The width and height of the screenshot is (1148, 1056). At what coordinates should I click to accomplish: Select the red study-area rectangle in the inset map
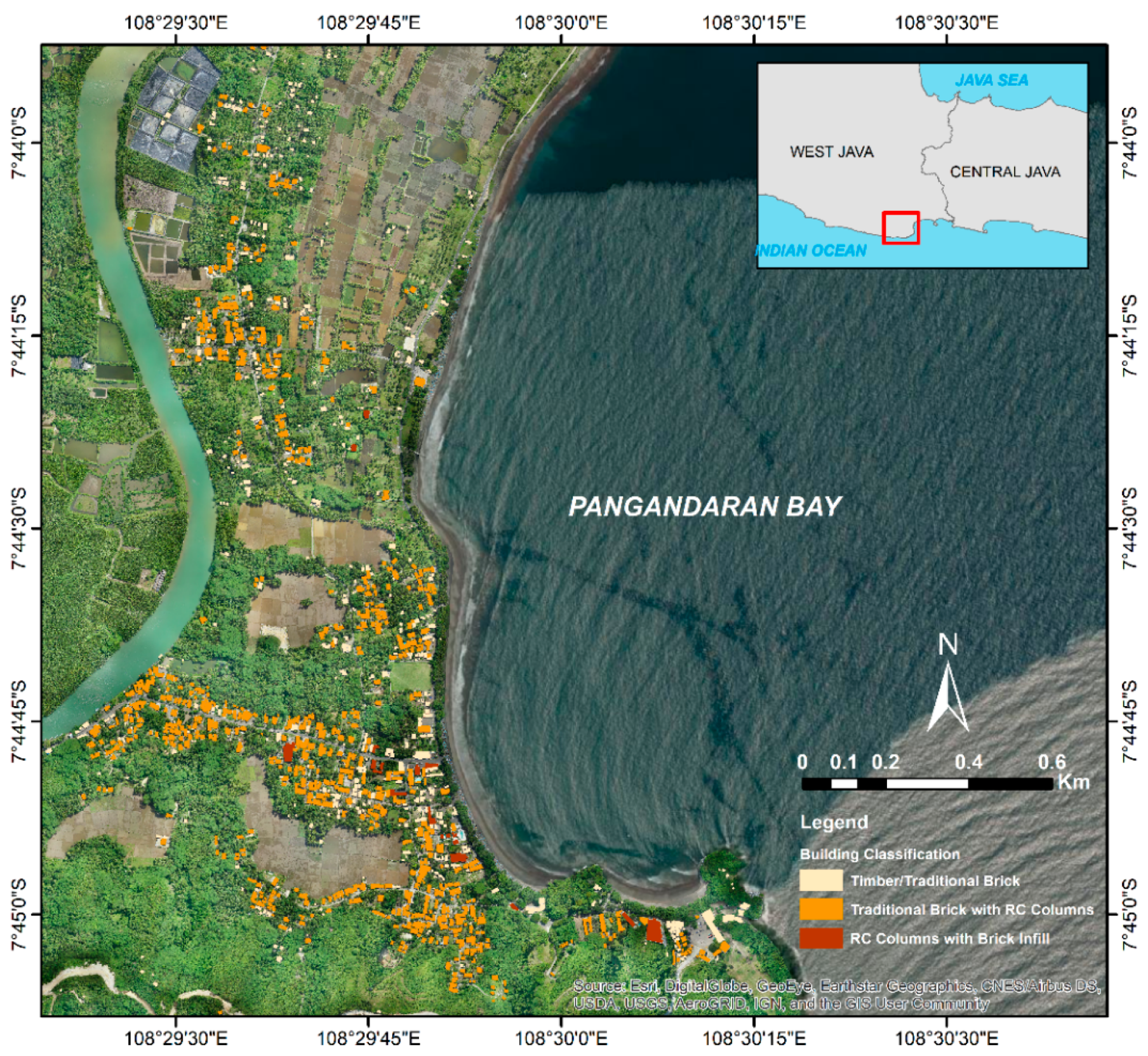click(901, 225)
